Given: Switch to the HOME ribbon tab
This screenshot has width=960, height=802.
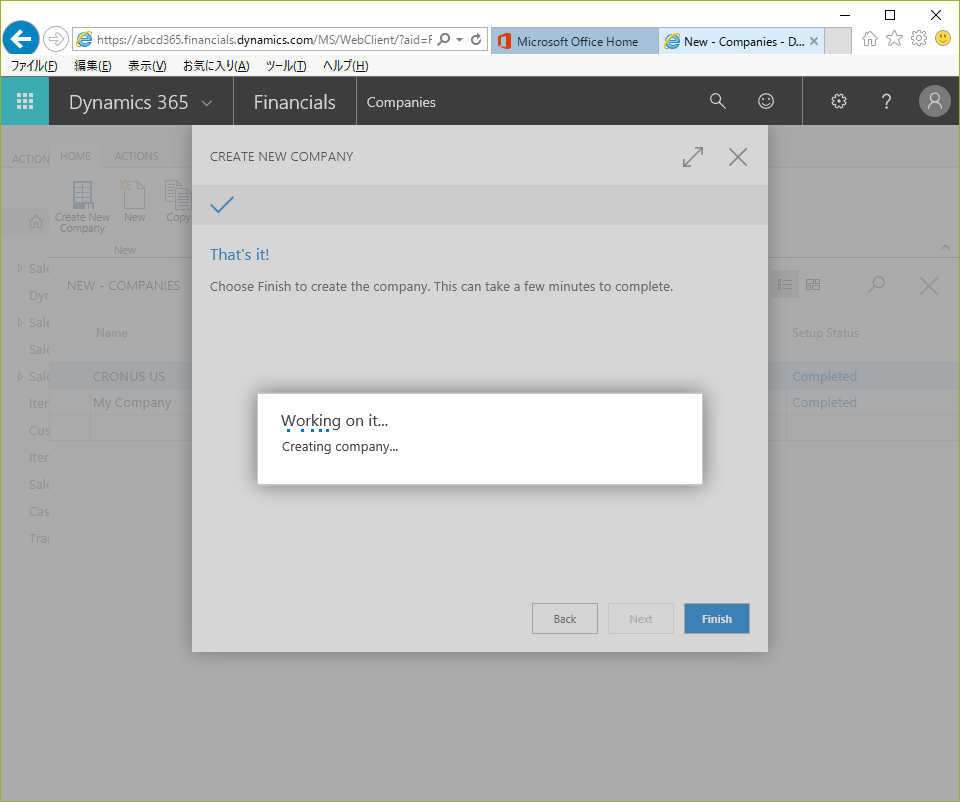Looking at the screenshot, I should coord(75,156).
